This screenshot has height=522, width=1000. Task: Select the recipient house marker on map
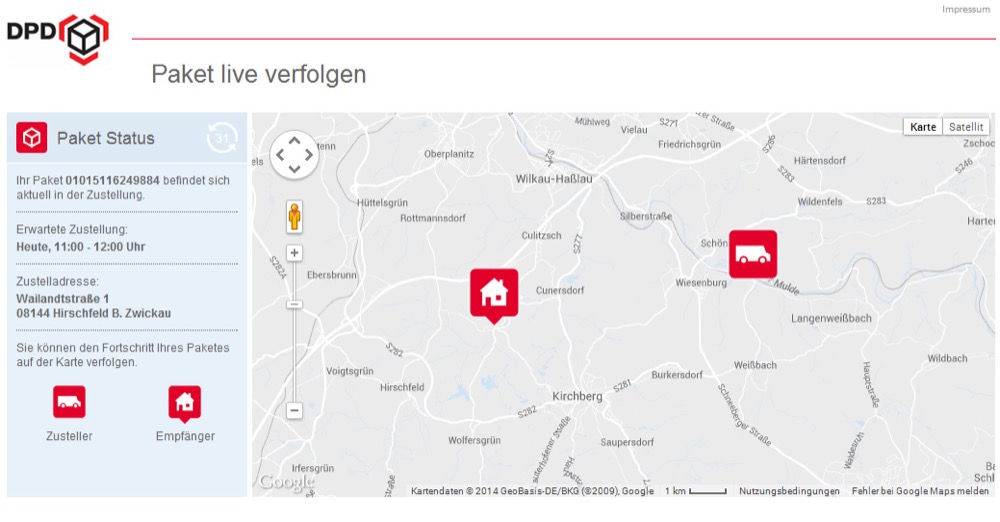tap(494, 295)
